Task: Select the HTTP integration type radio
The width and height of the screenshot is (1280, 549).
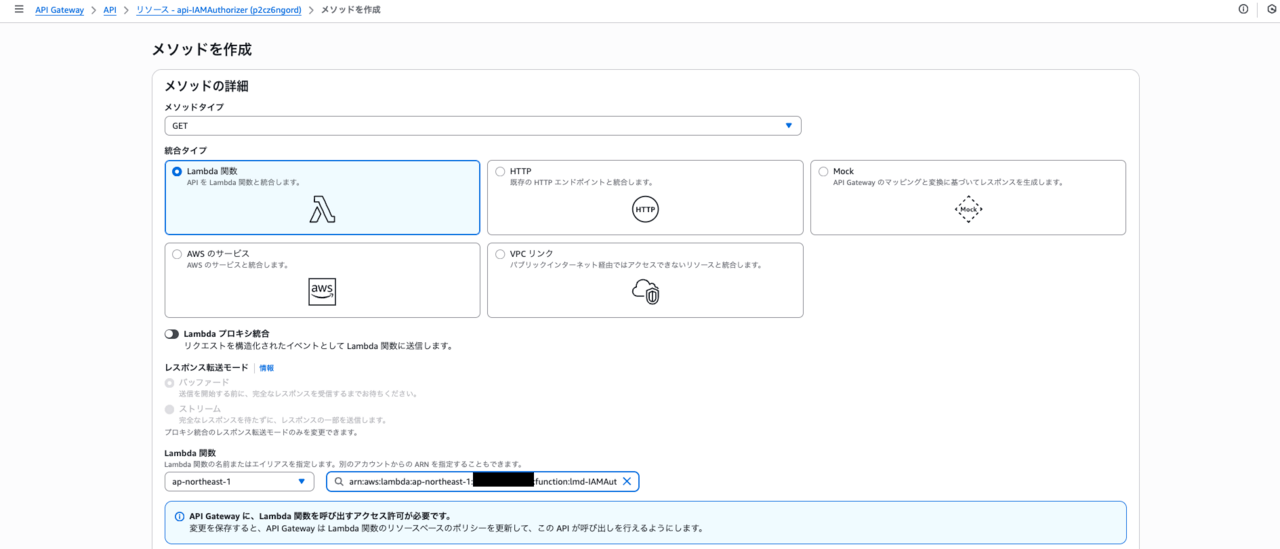Action: tap(500, 172)
